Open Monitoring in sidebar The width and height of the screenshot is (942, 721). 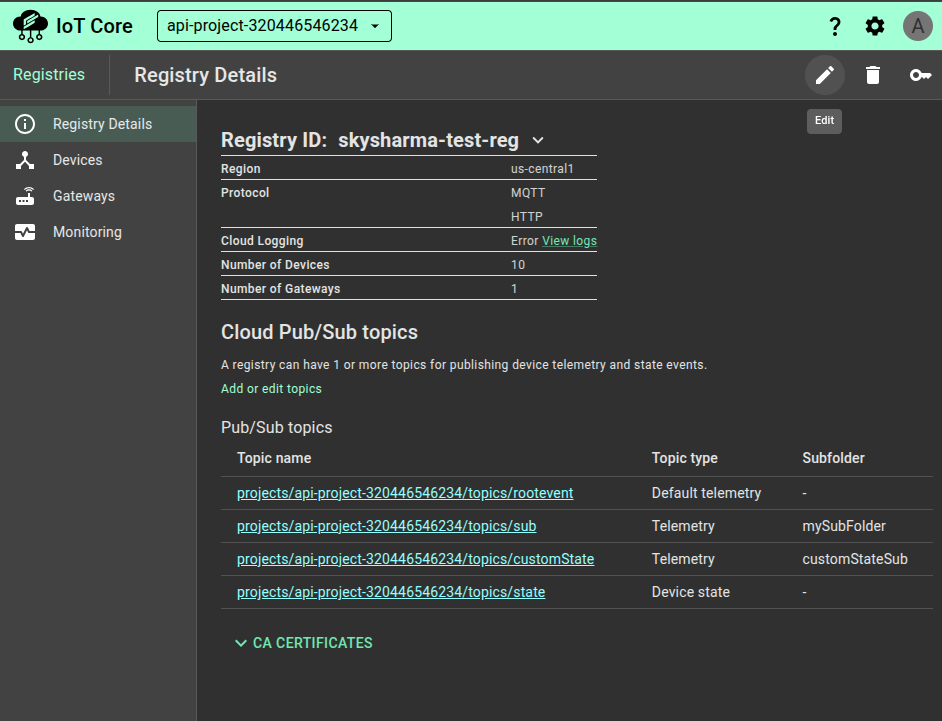tap(98, 232)
